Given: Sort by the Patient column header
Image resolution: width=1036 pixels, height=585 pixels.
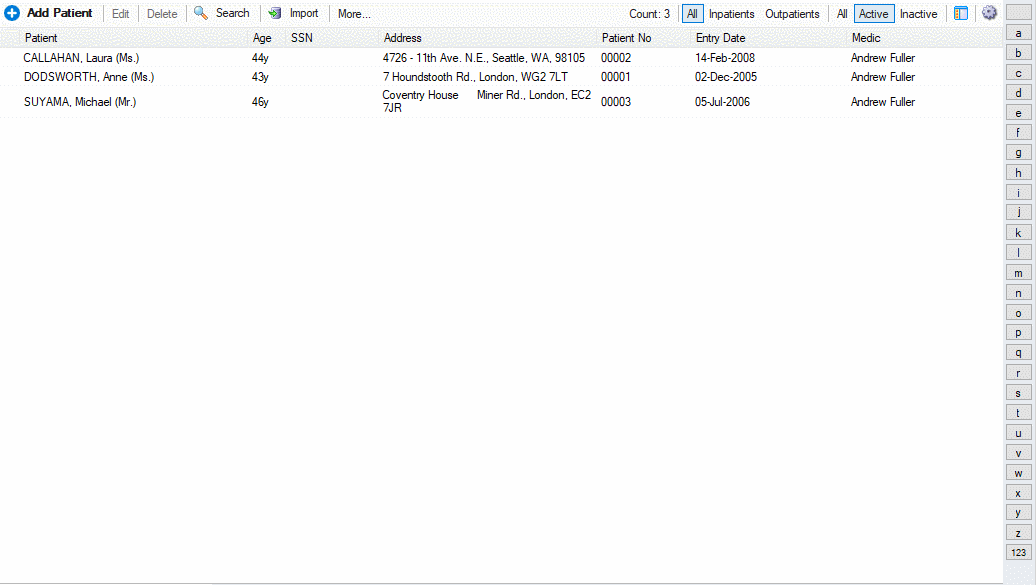Looking at the screenshot, I should pyautogui.click(x=41, y=38).
